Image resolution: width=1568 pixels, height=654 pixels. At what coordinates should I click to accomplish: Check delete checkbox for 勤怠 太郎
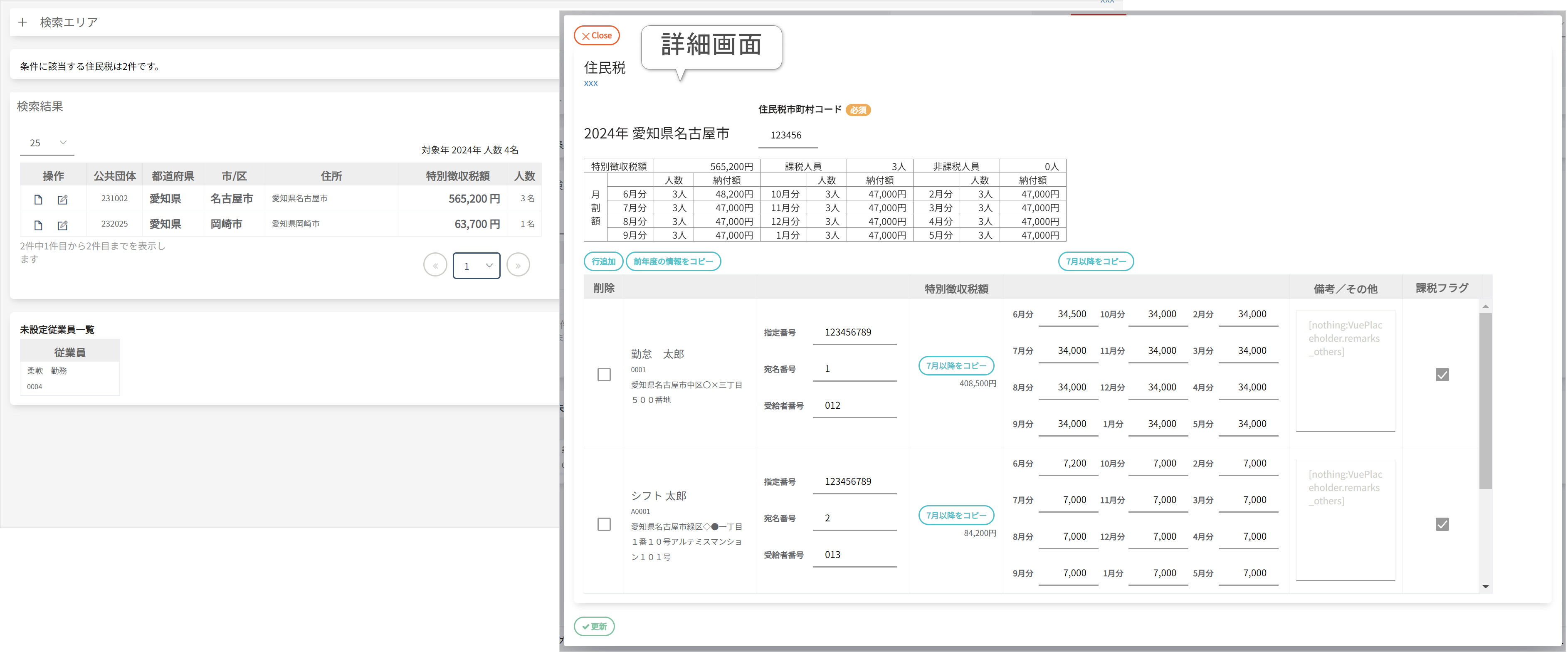pyautogui.click(x=604, y=375)
